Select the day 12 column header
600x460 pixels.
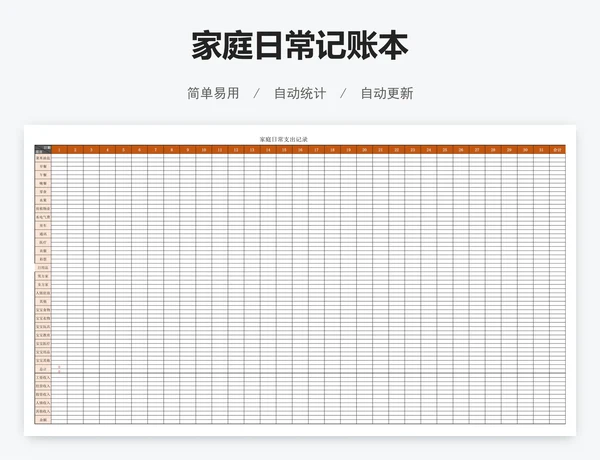pyautogui.click(x=236, y=150)
